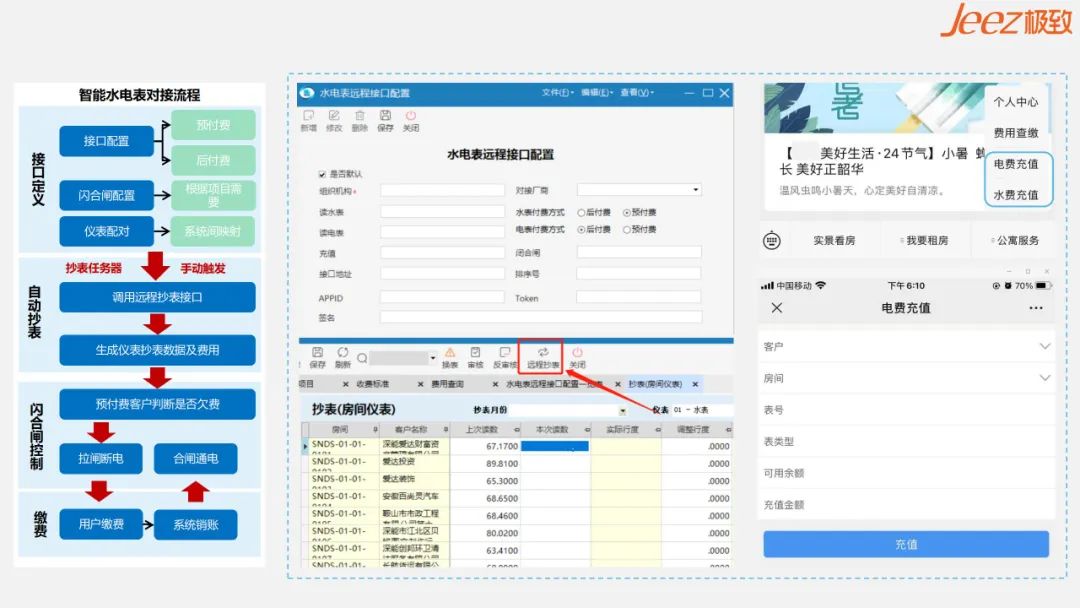Select 预付费 radio for 水表付费方式

pos(625,212)
